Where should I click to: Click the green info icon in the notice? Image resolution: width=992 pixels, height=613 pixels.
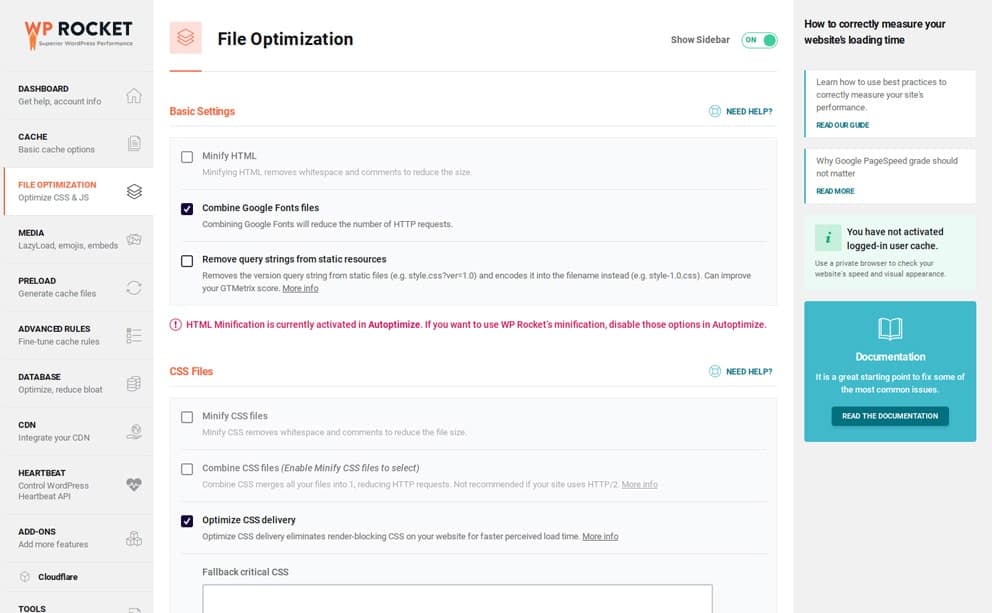pos(828,238)
